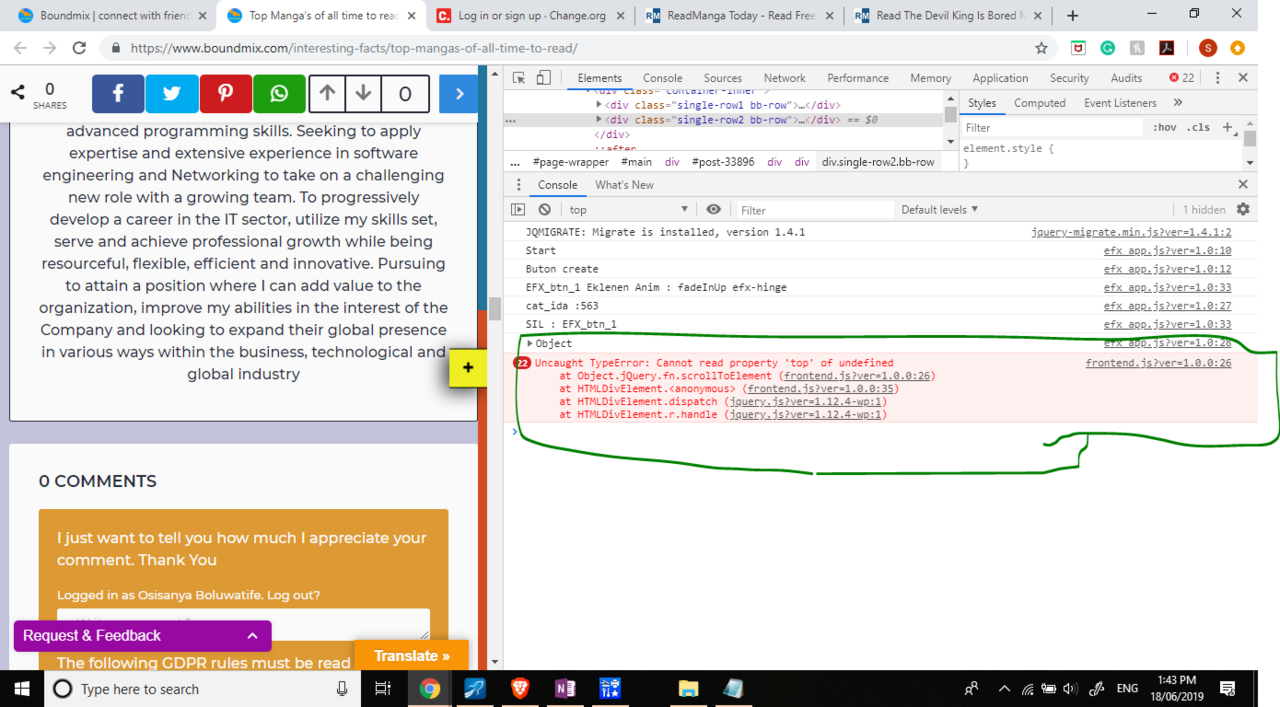The image size is (1280, 707).
Task: Open jquery-migrate.min.js source link
Action: [x=1131, y=232]
